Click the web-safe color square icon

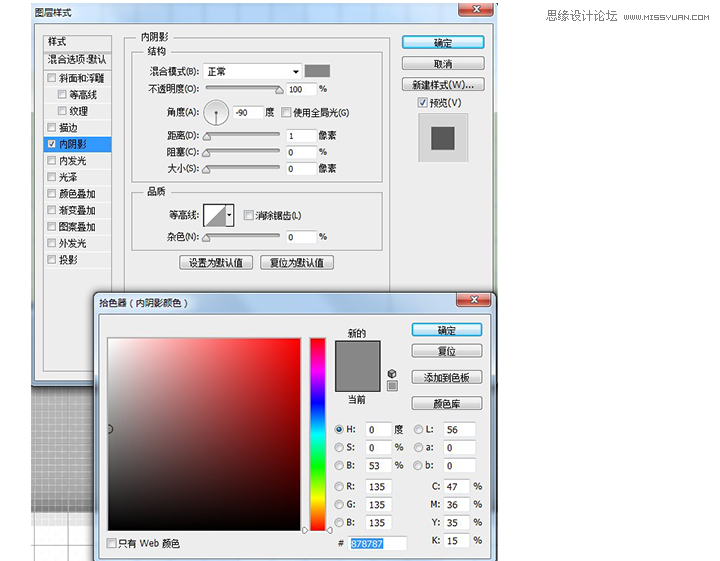pyautogui.click(x=392, y=386)
